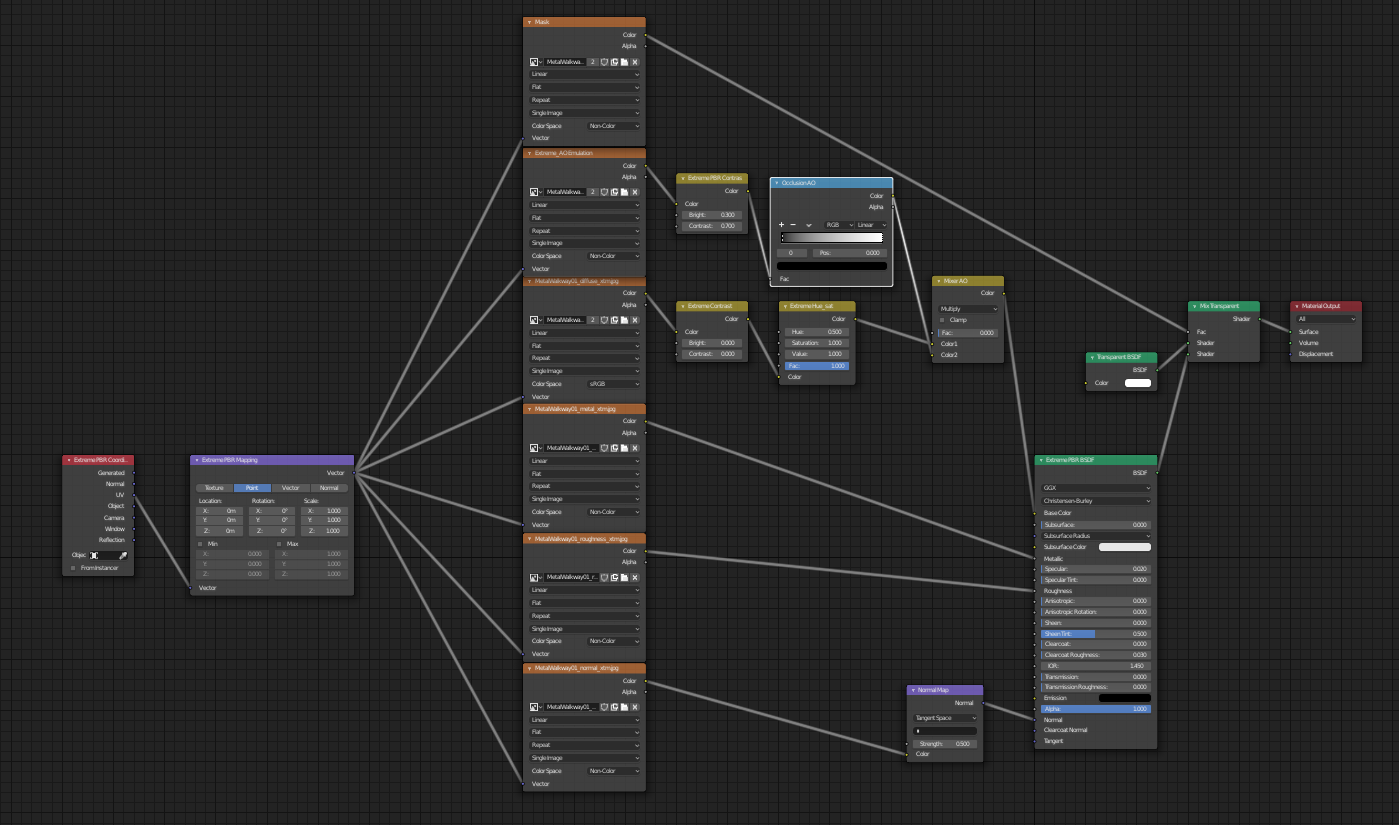Enable the Clamp checkbox on the Mixer AO node
Image resolution: width=1399 pixels, height=825 pixels.
coord(942,319)
